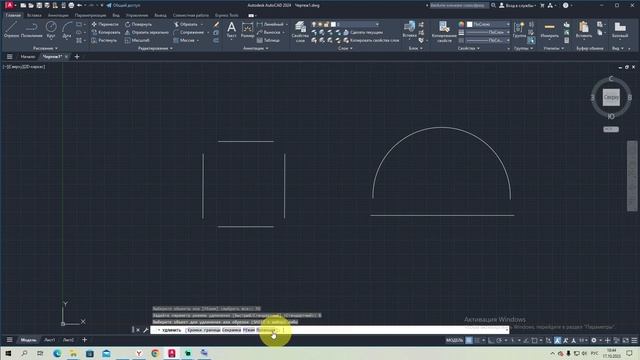Toggle MODEL (МОДЕЛЬ) space button
This screenshot has height=360, width=640.
(x=454, y=340)
